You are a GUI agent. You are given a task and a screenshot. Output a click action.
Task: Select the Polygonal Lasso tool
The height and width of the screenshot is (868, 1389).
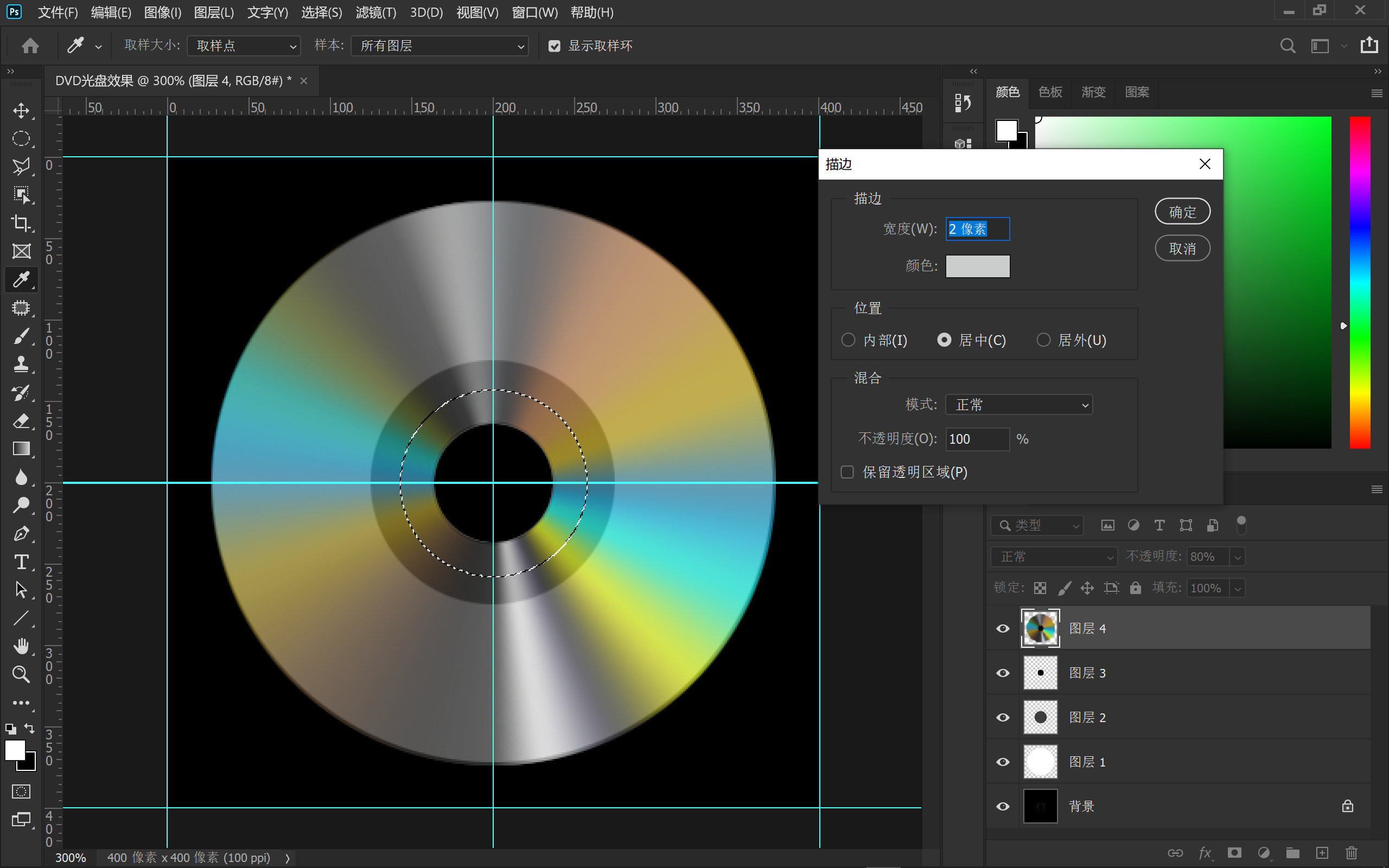[x=21, y=167]
